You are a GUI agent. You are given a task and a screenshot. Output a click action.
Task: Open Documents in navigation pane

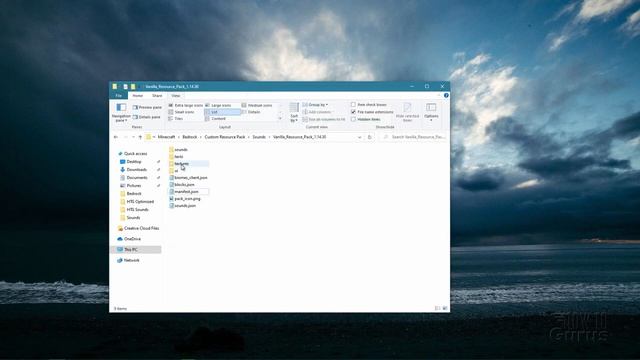[137, 178]
